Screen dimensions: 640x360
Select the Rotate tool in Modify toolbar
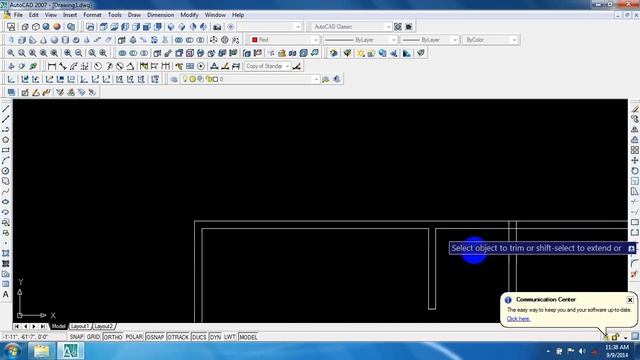[x=635, y=171]
